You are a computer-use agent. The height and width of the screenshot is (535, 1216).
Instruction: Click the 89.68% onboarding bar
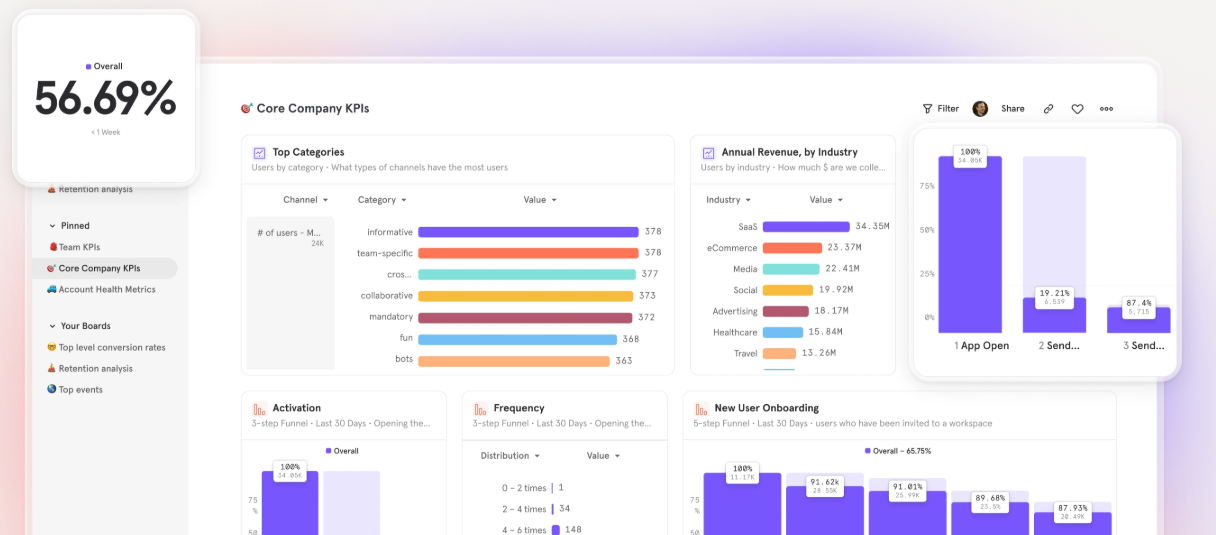click(989, 518)
